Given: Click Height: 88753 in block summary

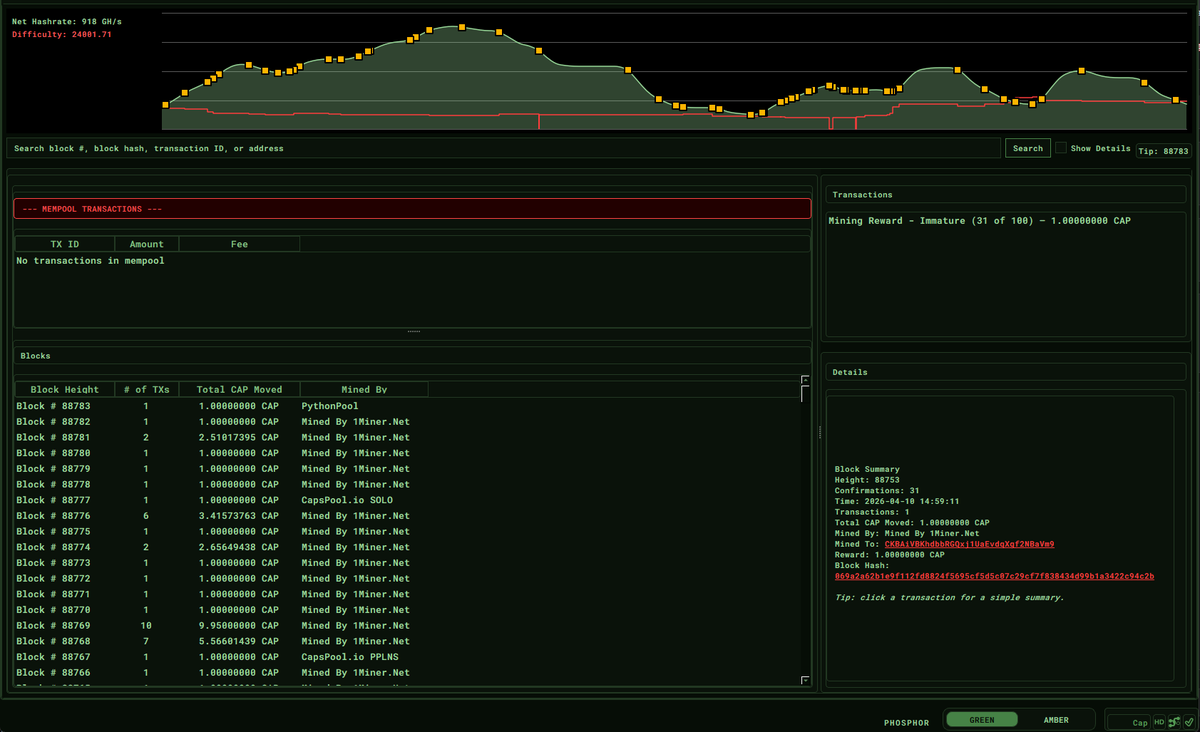Looking at the screenshot, I should [x=867, y=480].
